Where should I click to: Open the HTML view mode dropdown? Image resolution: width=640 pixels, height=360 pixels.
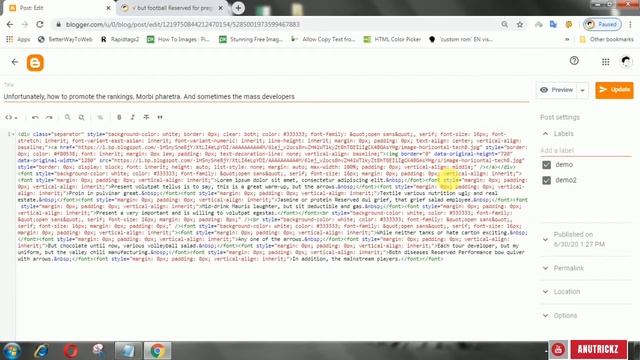(11, 118)
